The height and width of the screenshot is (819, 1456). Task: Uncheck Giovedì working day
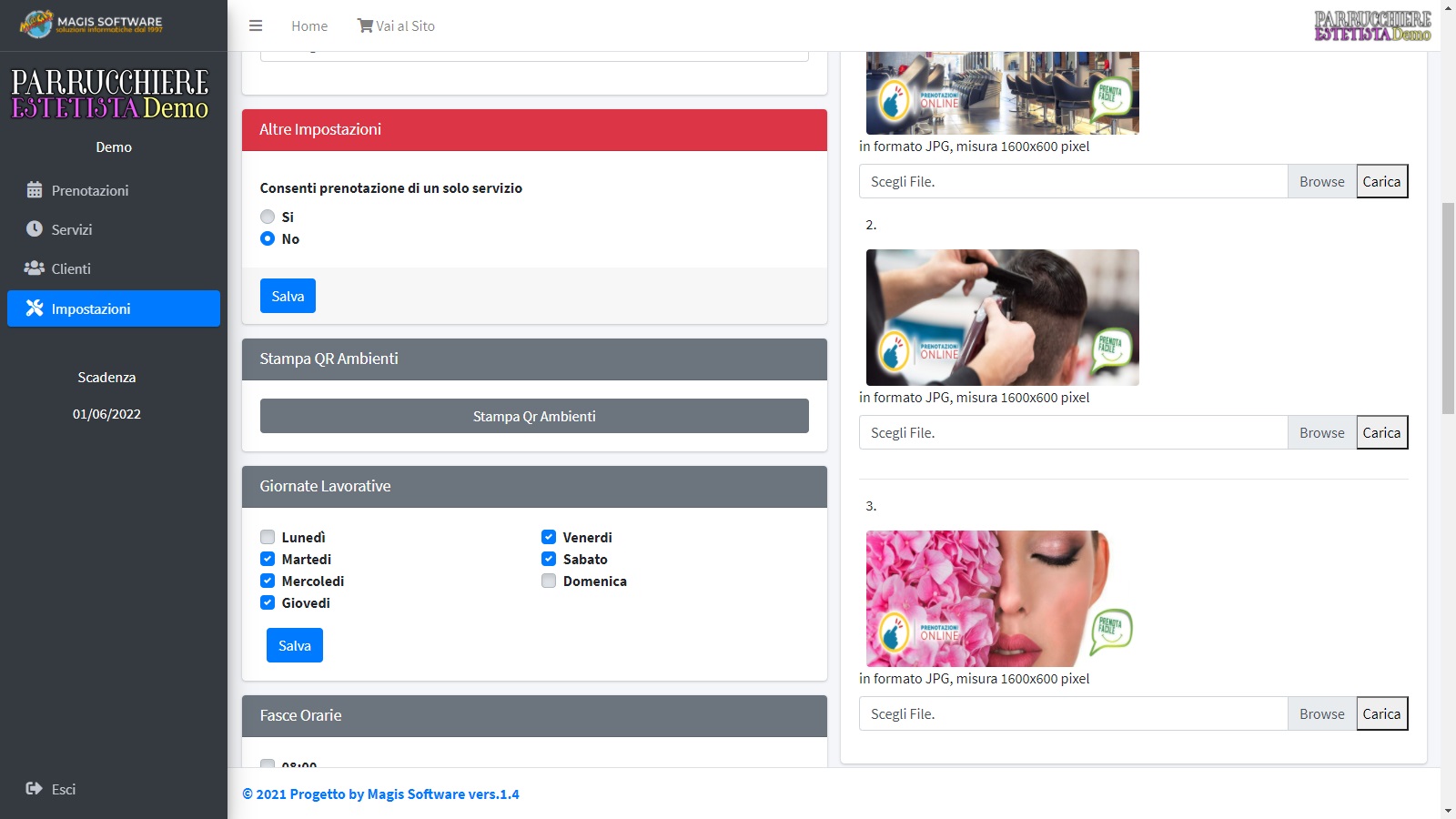268,602
